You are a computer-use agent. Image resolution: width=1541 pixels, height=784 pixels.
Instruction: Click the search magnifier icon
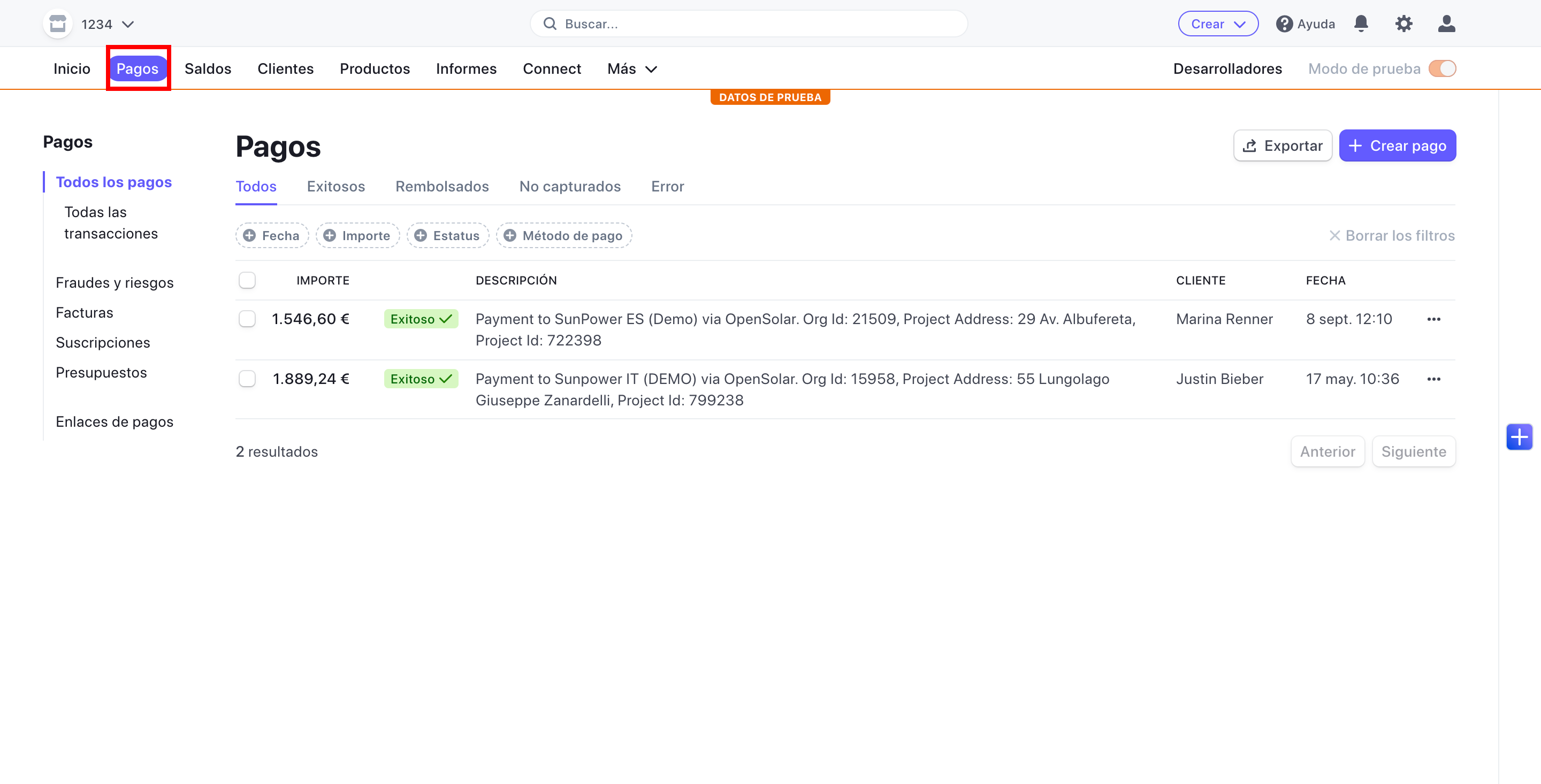click(x=549, y=24)
